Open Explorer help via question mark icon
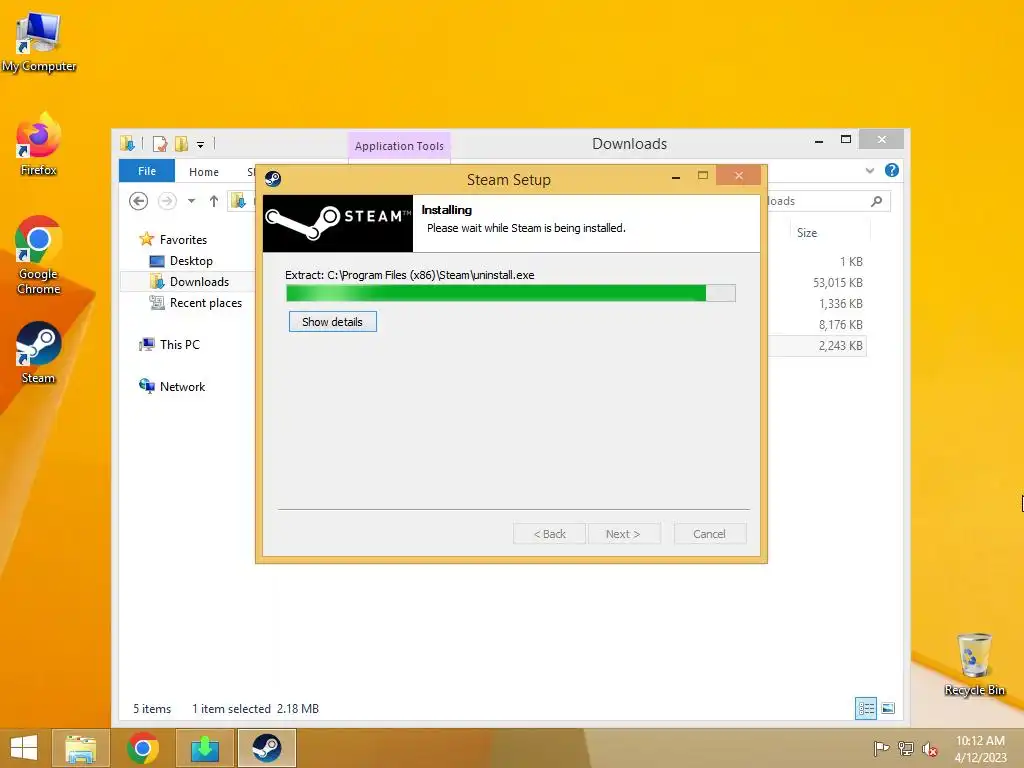 point(891,170)
